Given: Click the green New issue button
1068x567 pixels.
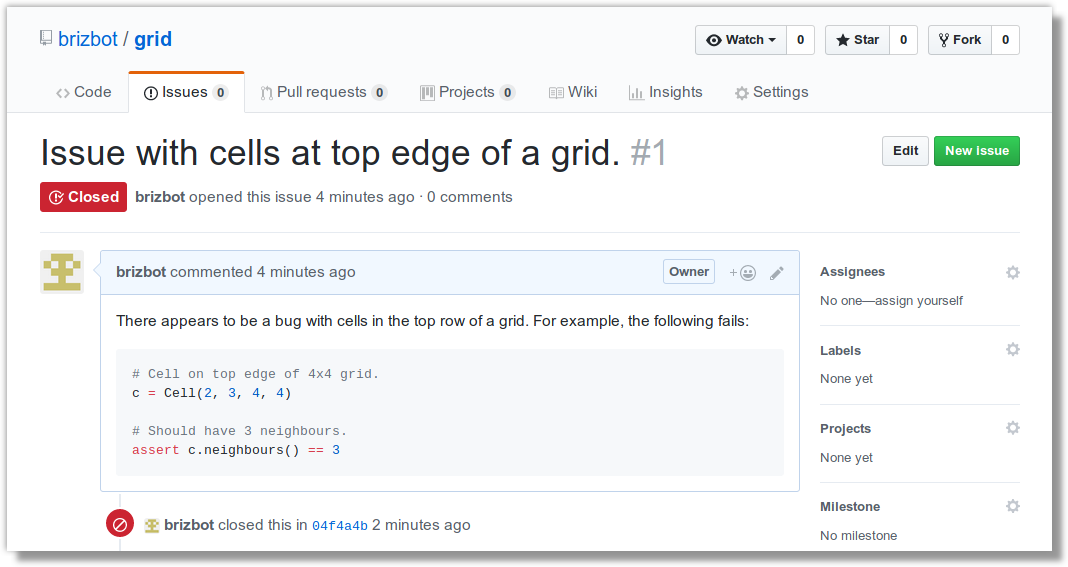Looking at the screenshot, I should [976, 151].
